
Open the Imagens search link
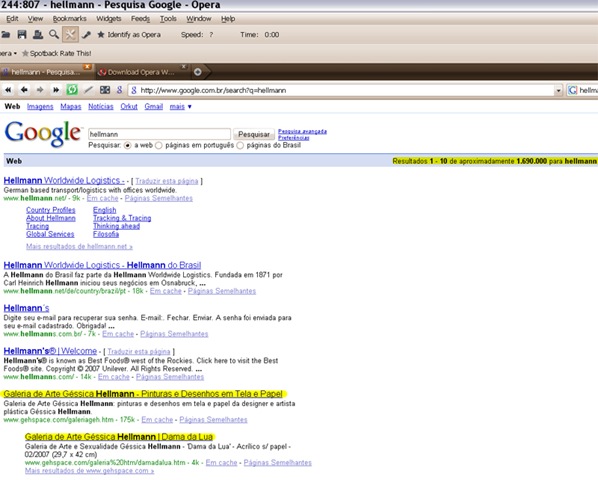[x=40, y=107]
